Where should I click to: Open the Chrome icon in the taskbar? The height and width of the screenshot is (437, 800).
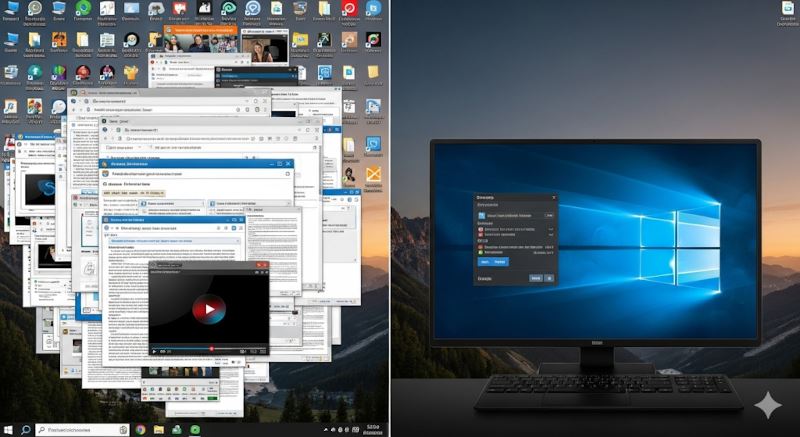(140, 429)
